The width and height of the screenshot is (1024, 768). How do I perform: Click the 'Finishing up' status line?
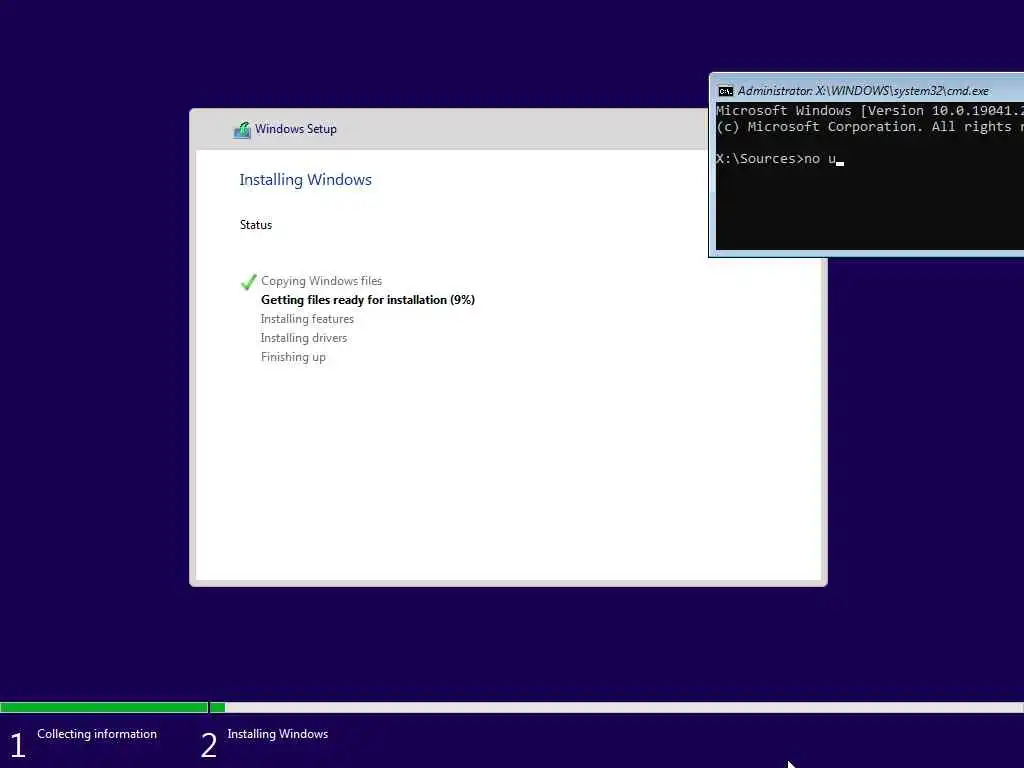pos(293,357)
